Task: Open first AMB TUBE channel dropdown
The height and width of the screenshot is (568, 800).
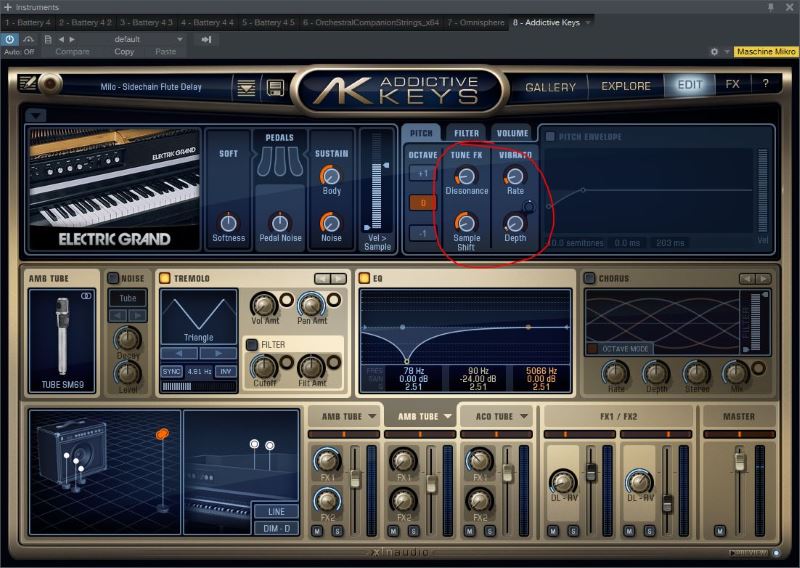Action: coord(372,416)
